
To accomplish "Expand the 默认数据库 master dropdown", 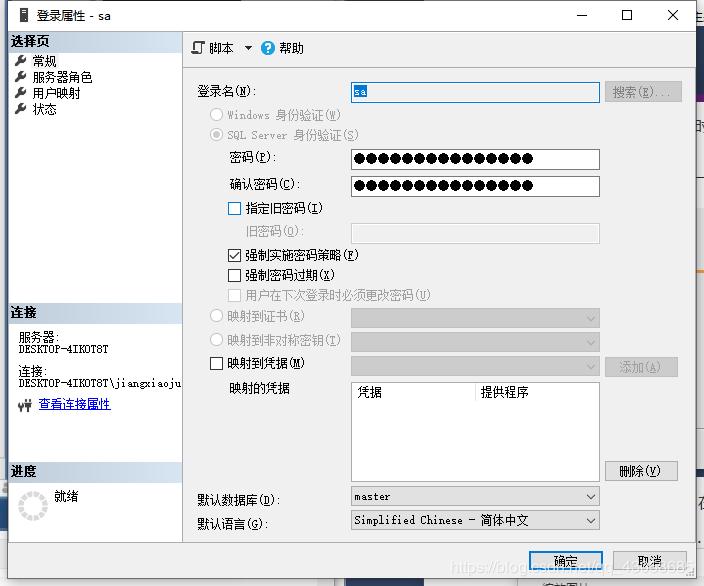I will [590, 497].
